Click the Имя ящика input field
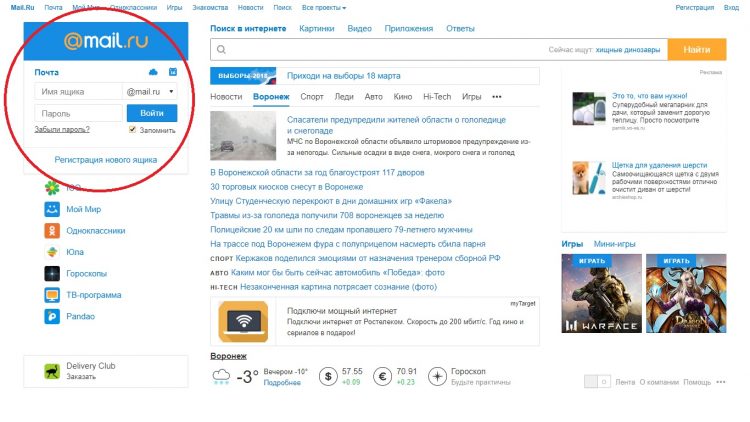 click(78, 91)
